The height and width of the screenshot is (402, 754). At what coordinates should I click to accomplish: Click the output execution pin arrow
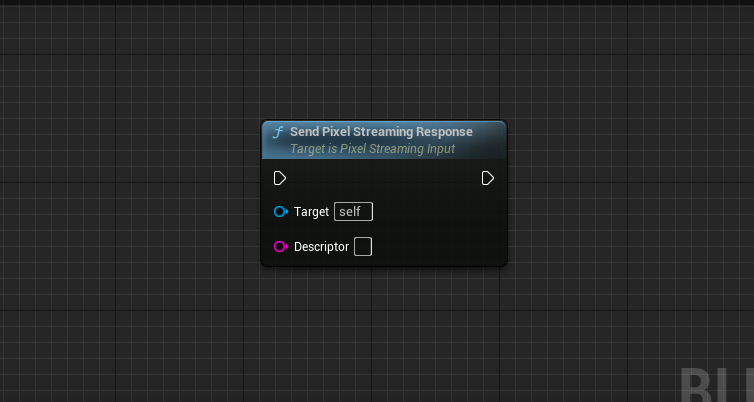[x=488, y=178]
